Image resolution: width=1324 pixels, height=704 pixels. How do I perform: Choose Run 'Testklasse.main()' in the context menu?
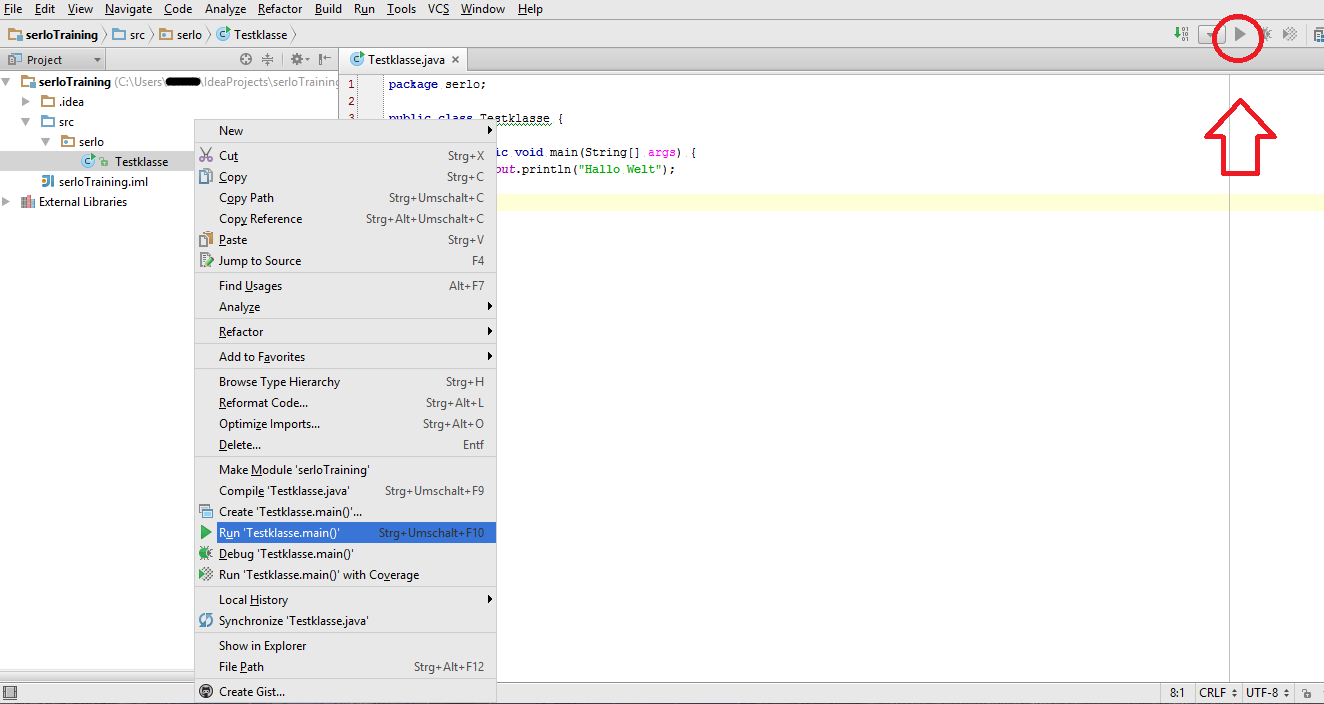coord(345,533)
